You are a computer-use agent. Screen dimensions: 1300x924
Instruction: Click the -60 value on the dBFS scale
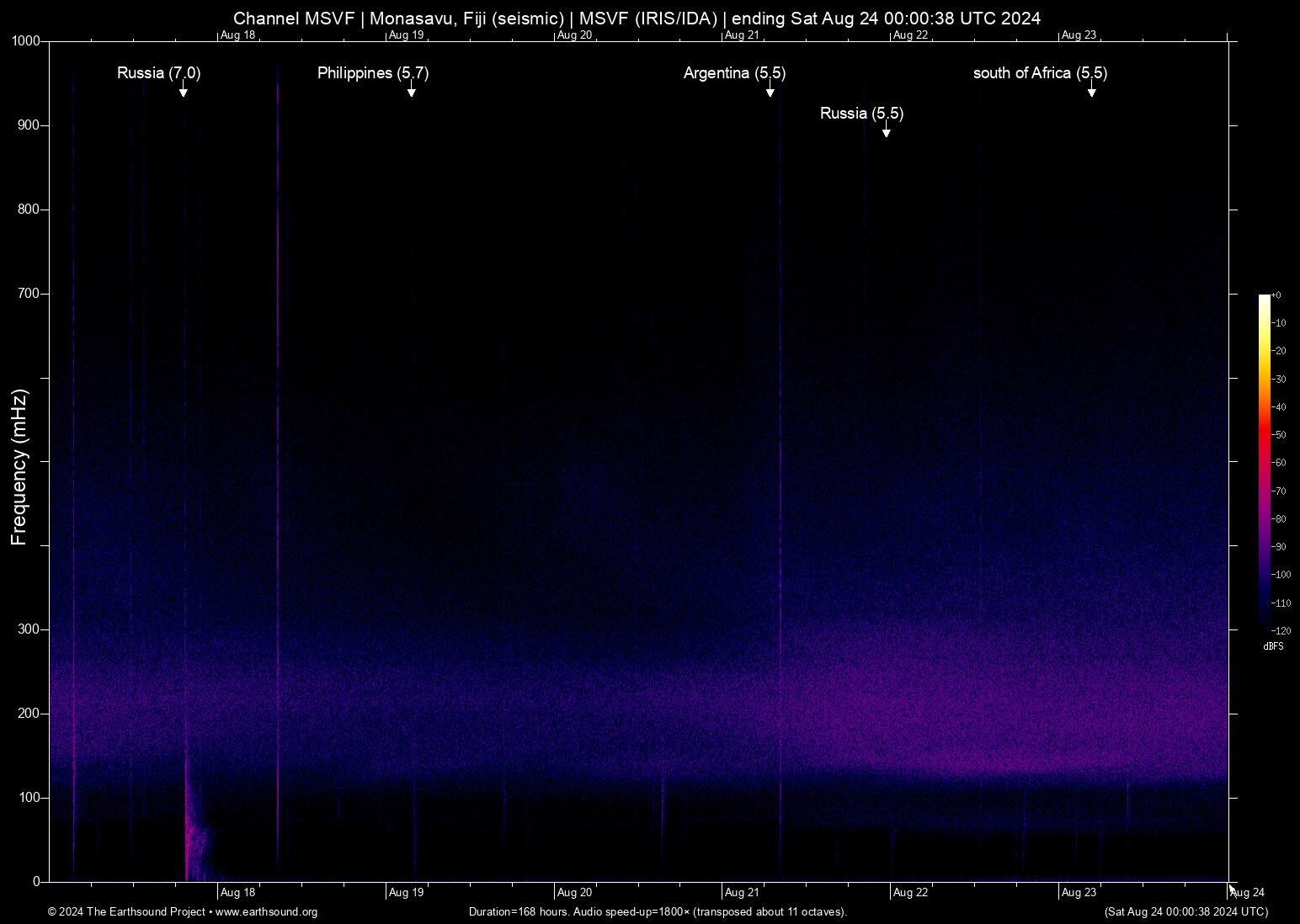pos(1278,463)
